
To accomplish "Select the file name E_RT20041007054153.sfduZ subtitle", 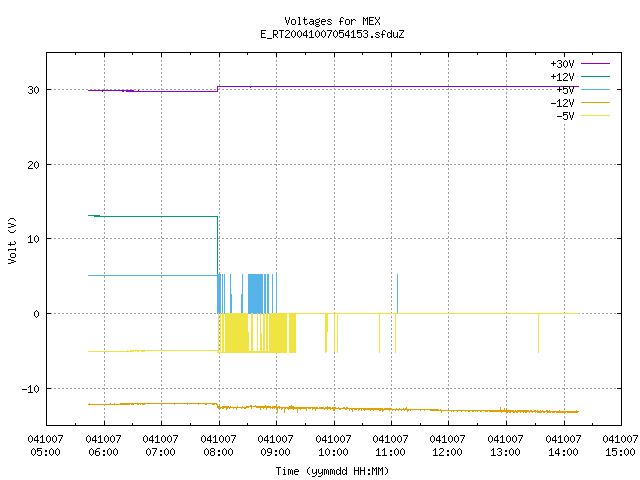I will [332, 34].
